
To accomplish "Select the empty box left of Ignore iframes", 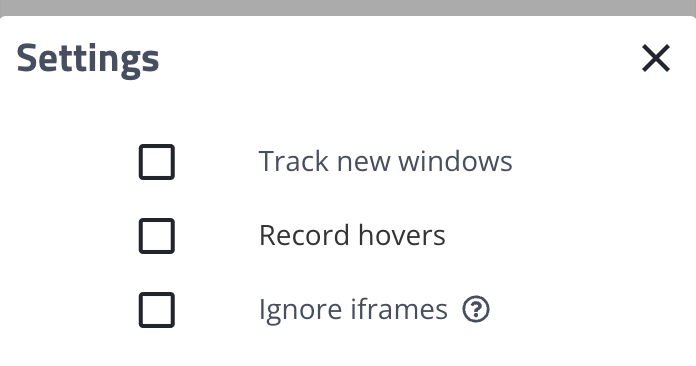I will [157, 310].
